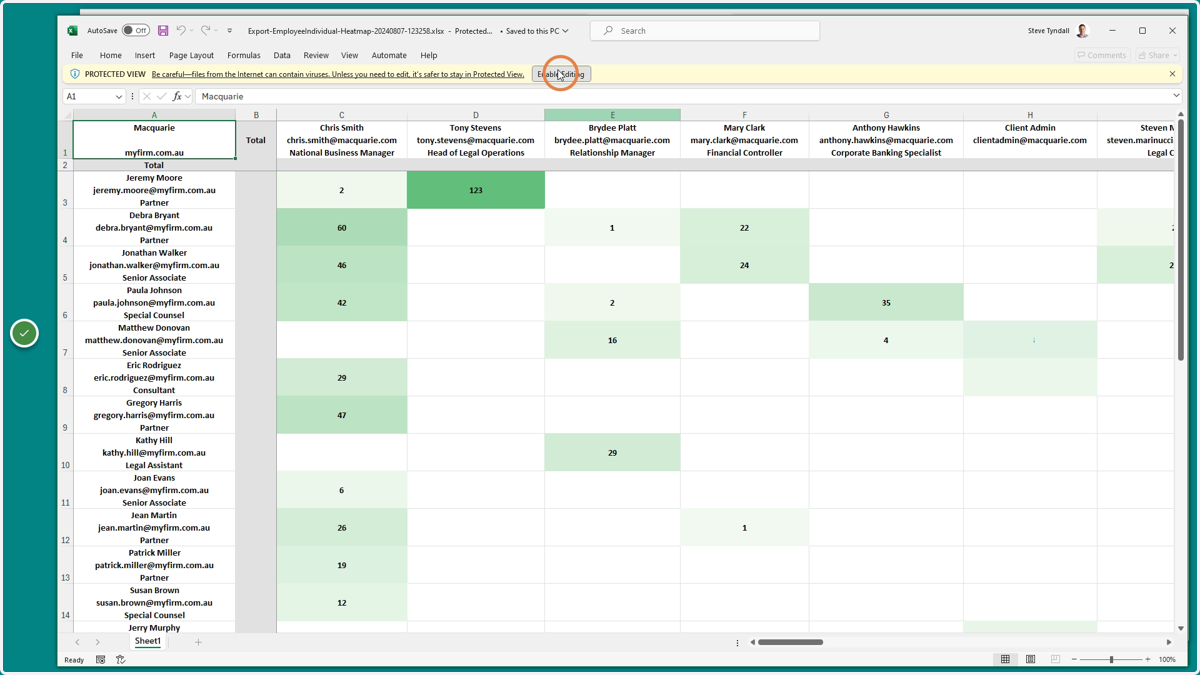This screenshot has height=675, width=1200.
Task: Click the Select All corner triangle
Action: click(68, 115)
